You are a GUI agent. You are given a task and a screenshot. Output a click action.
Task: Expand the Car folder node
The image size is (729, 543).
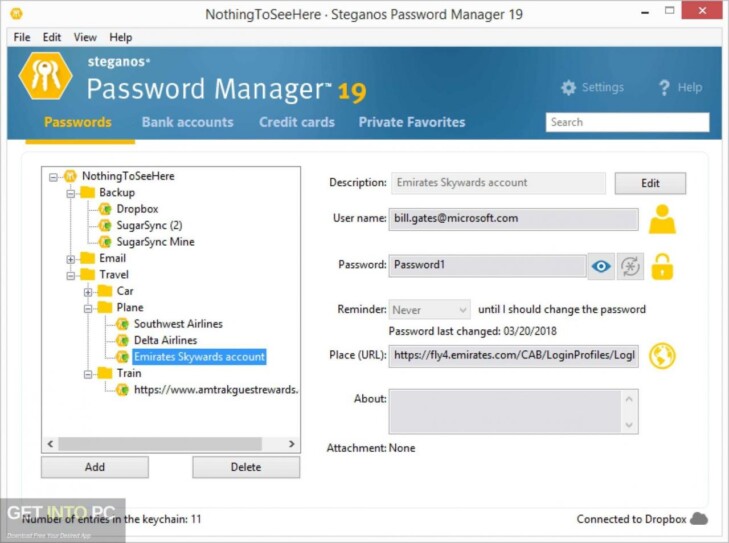88,292
